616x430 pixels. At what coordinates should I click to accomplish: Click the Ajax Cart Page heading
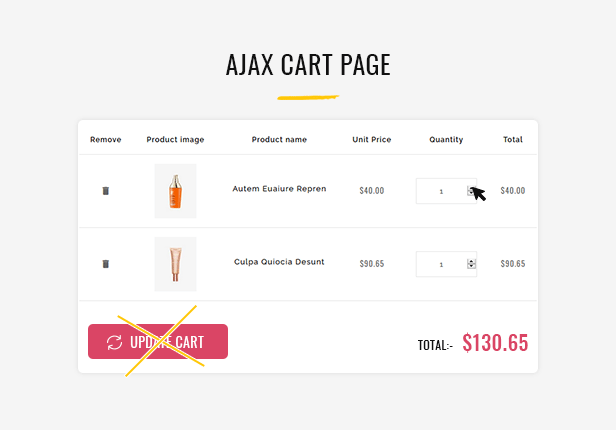(x=308, y=64)
